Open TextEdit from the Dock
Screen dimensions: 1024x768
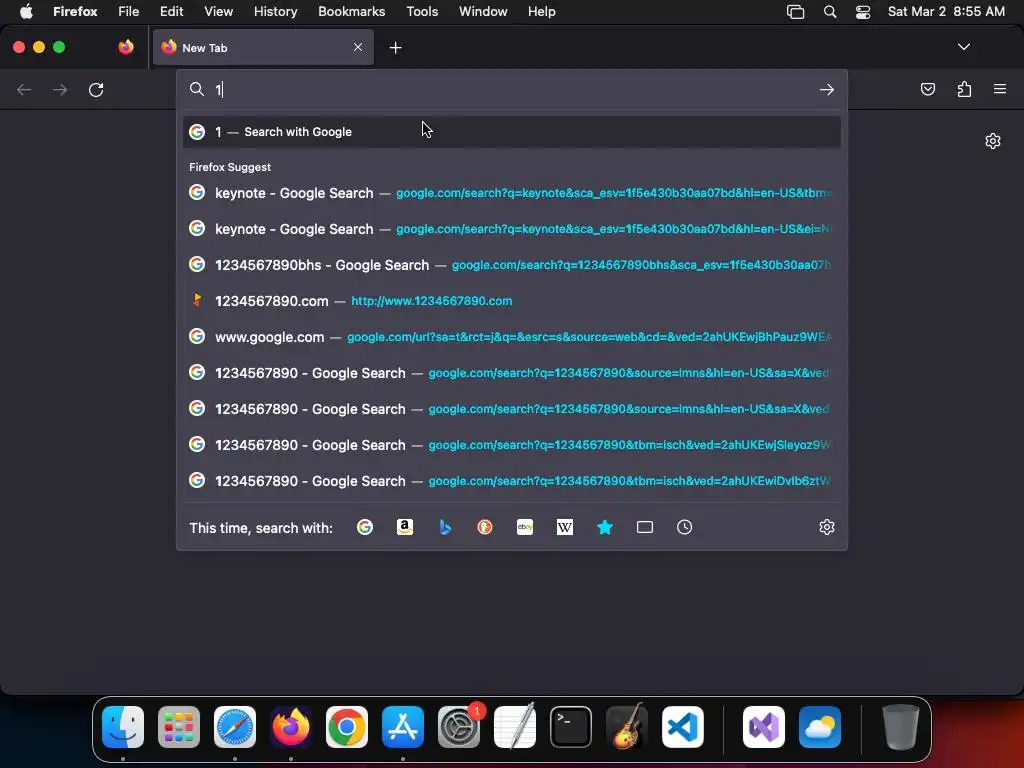[x=515, y=727]
